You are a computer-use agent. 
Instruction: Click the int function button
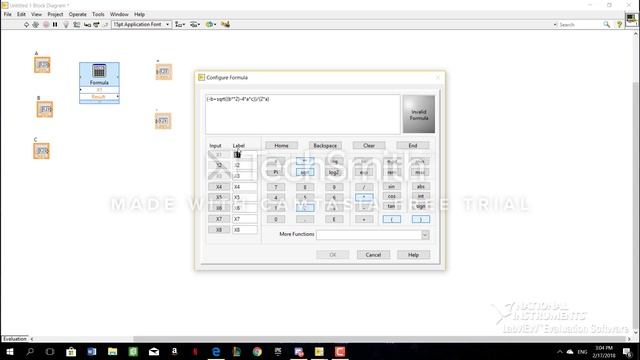tap(420, 196)
